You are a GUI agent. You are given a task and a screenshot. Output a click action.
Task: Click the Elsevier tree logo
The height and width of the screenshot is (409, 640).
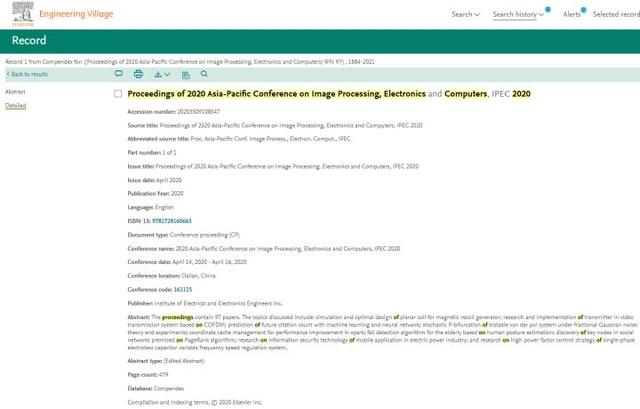[23, 13]
